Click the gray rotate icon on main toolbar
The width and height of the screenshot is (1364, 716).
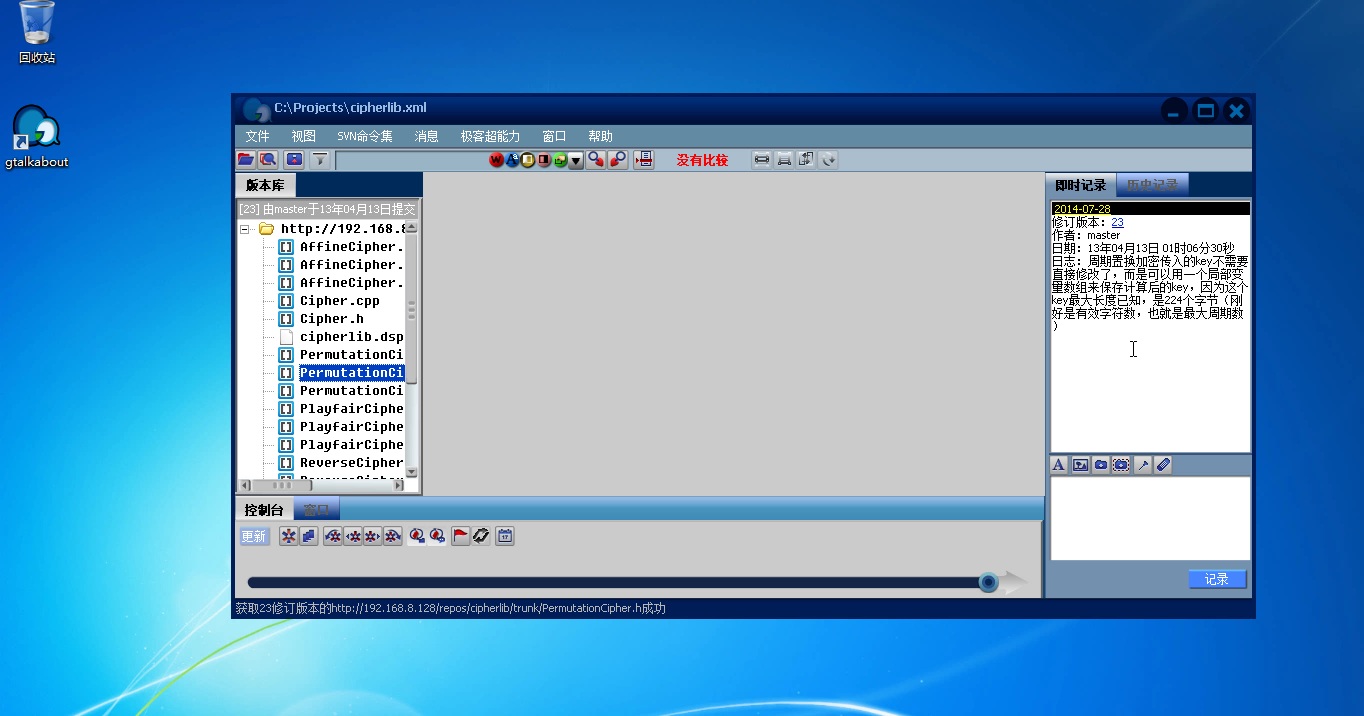tap(828, 159)
